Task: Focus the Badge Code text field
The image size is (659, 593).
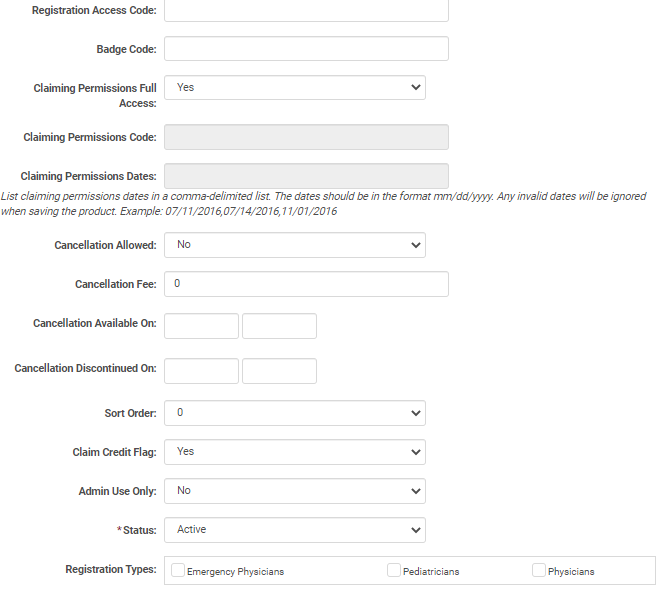Action: [x=306, y=49]
